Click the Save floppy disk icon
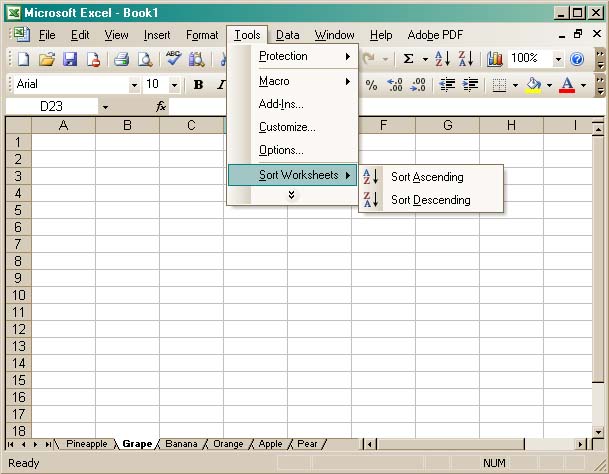Viewport: 609px width, 474px height. pyautogui.click(x=70, y=59)
